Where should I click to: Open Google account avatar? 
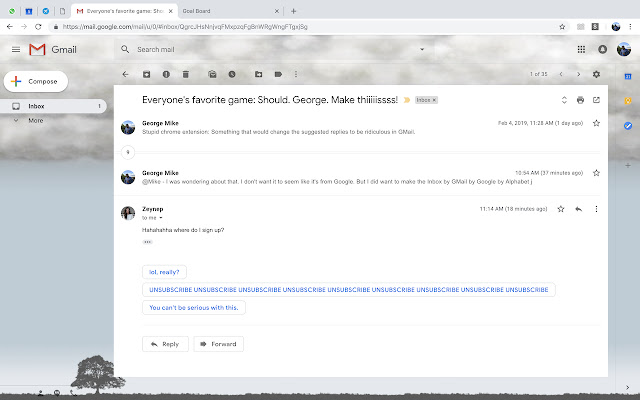pyautogui.click(x=624, y=49)
